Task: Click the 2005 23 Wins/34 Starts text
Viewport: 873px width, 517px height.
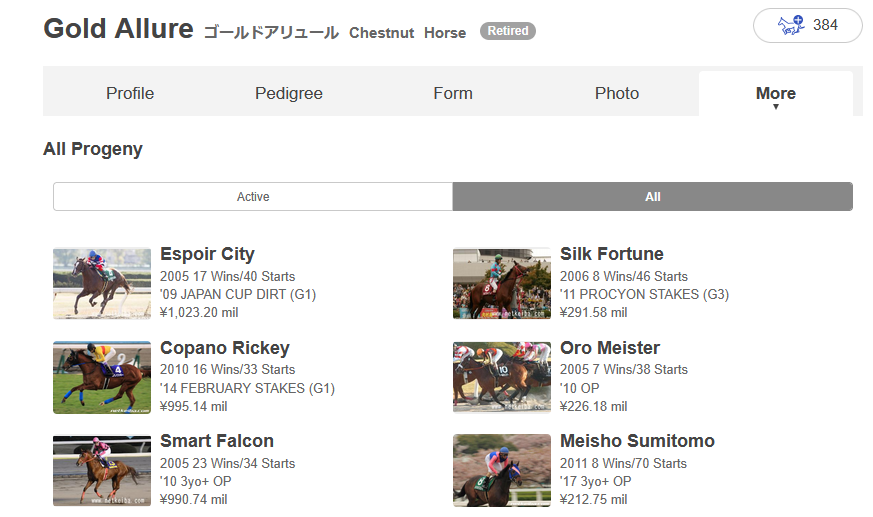Action: 227,464
